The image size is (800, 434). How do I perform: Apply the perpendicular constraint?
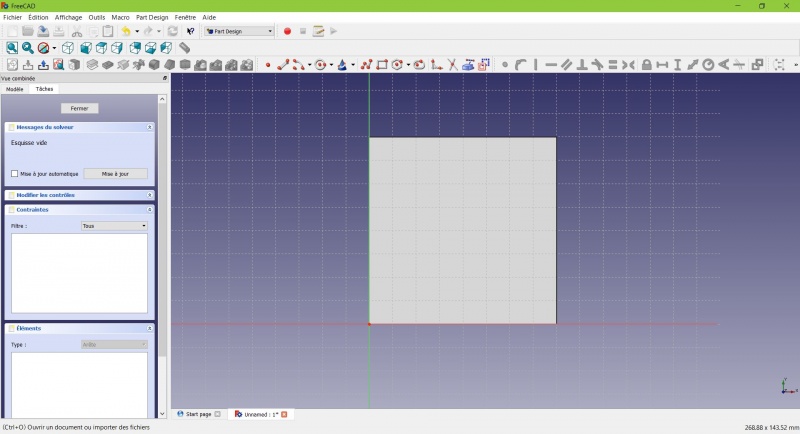point(582,65)
